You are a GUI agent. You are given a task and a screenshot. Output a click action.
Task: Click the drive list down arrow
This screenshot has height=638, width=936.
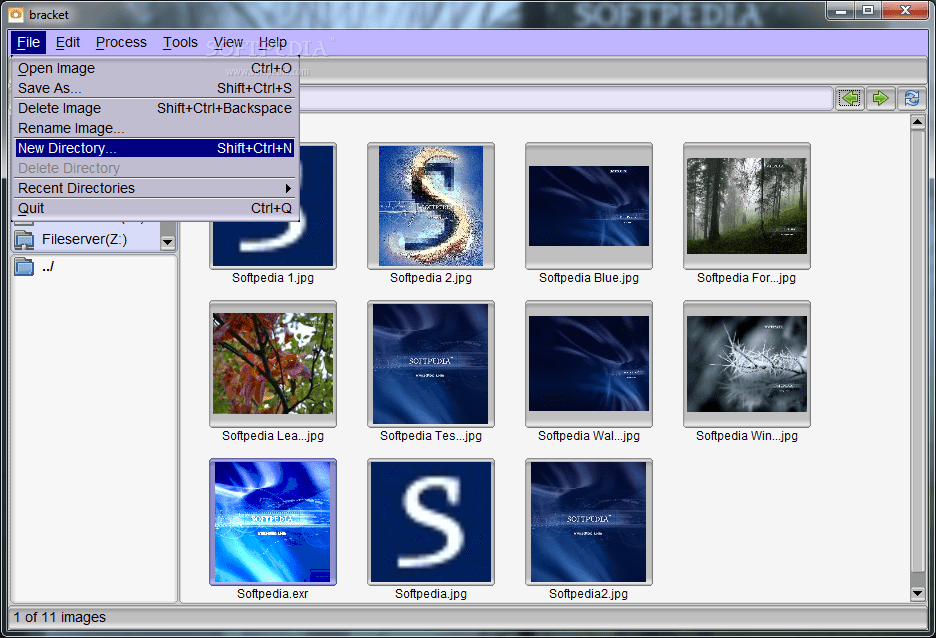[x=168, y=241]
